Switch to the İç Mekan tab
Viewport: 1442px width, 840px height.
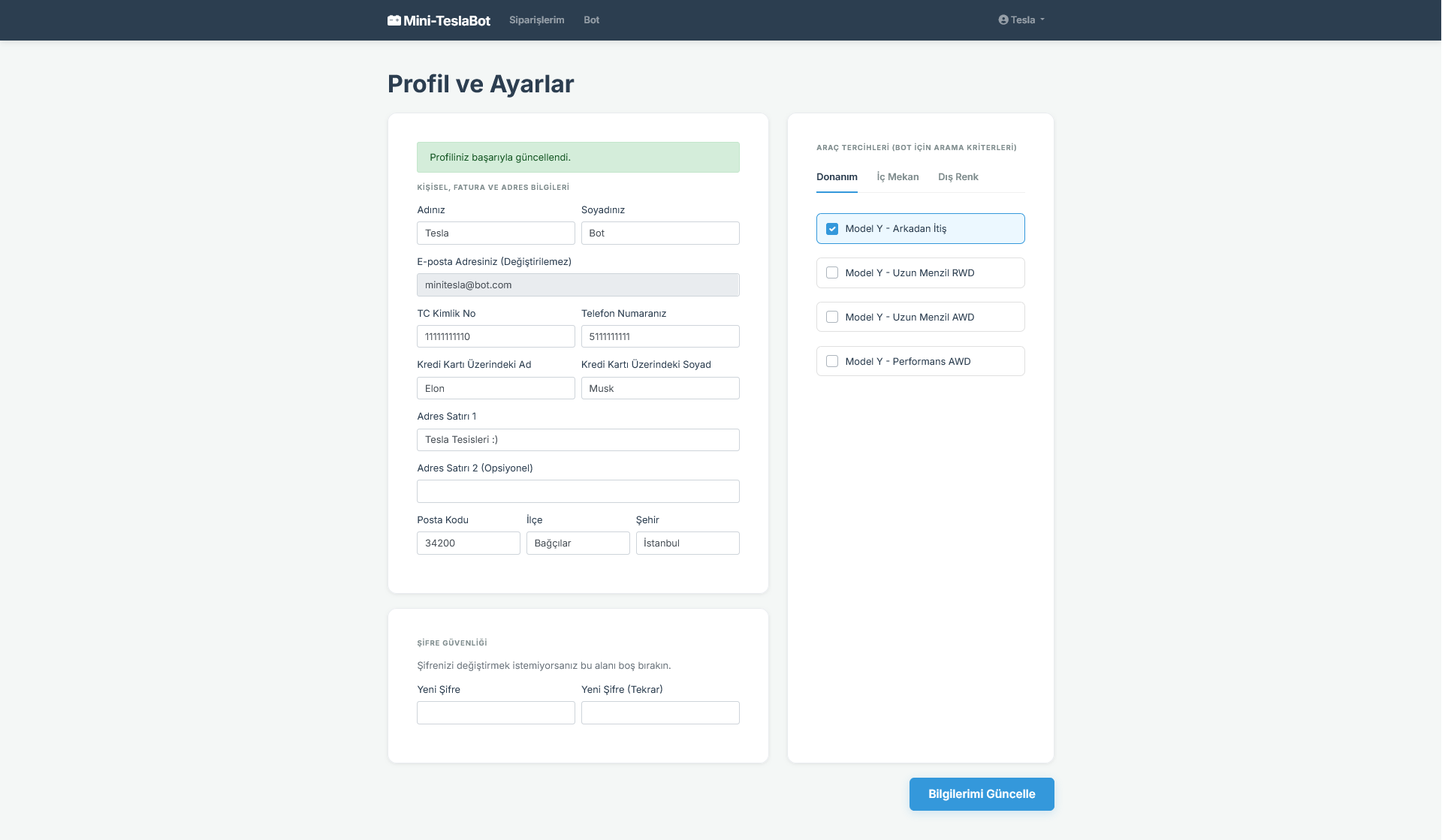point(897,177)
